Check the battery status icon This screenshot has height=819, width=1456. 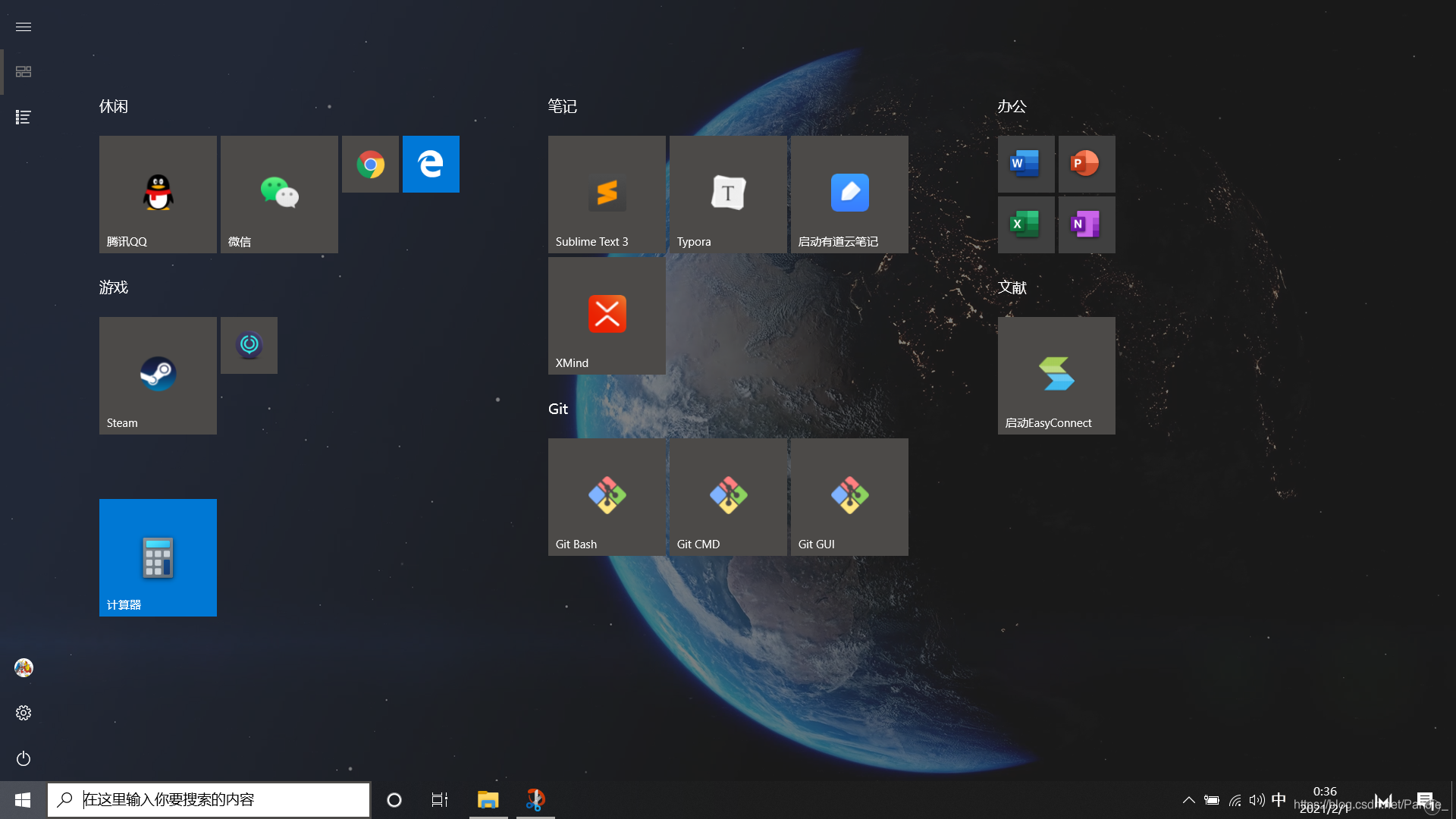point(1212,800)
